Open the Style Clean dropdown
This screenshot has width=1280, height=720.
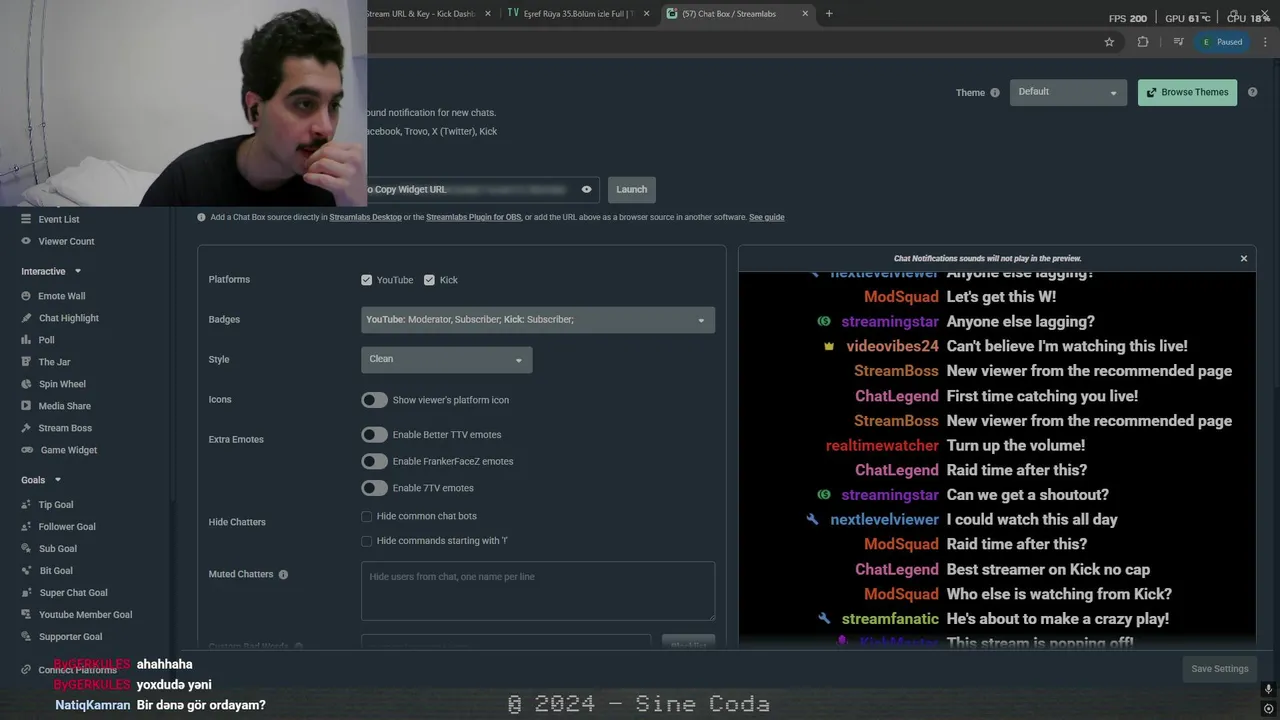[446, 359]
